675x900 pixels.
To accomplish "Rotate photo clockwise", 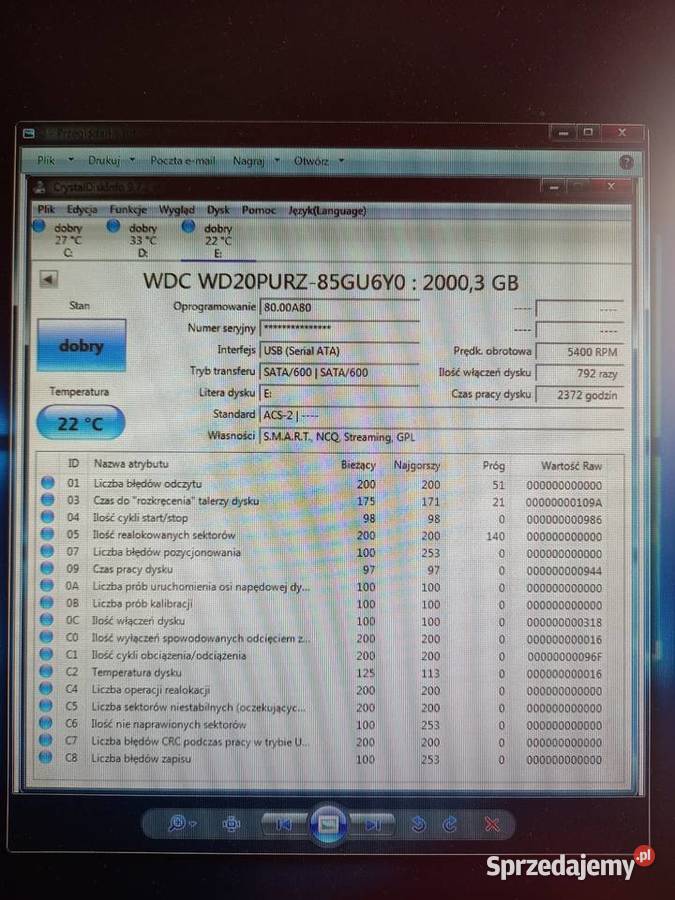I will 450,825.
